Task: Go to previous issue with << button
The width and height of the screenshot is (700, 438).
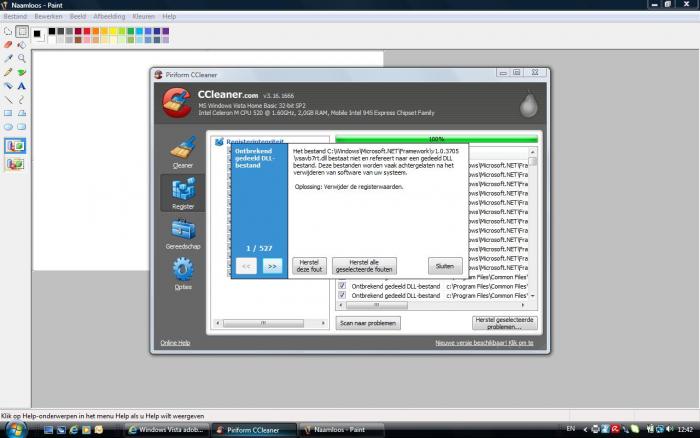Action: pyautogui.click(x=246, y=266)
